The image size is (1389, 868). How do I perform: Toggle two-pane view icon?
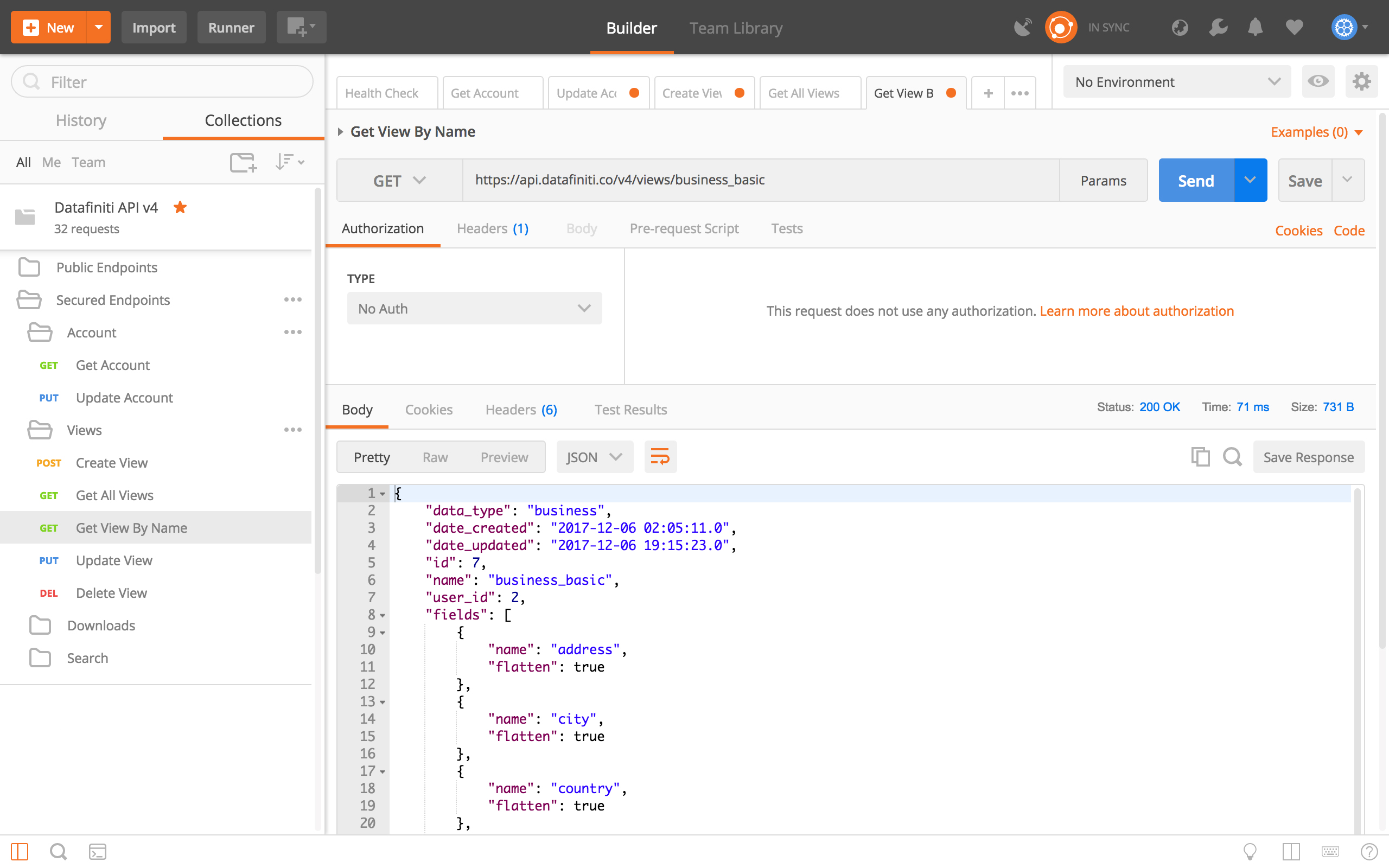point(1291,852)
